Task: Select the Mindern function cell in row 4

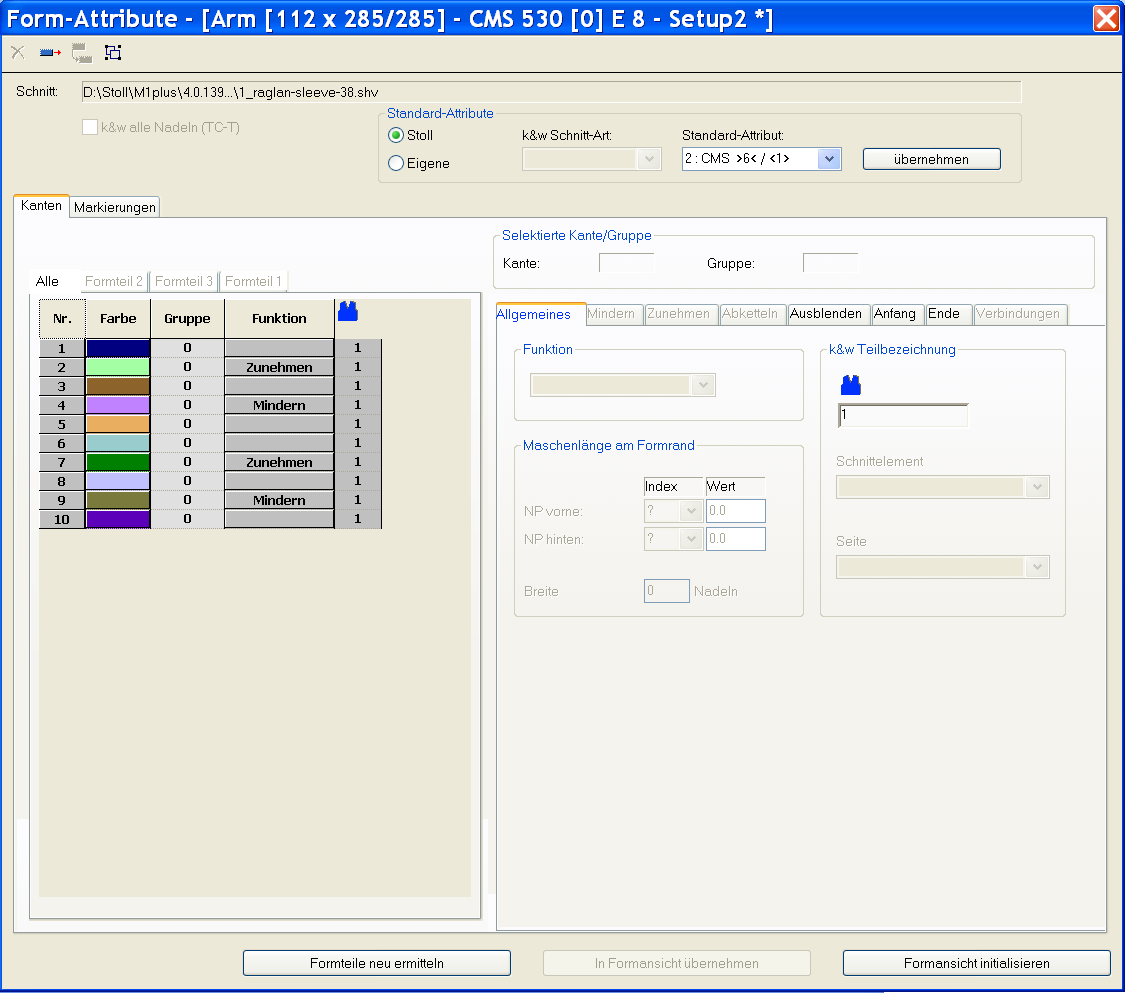Action: click(279, 405)
